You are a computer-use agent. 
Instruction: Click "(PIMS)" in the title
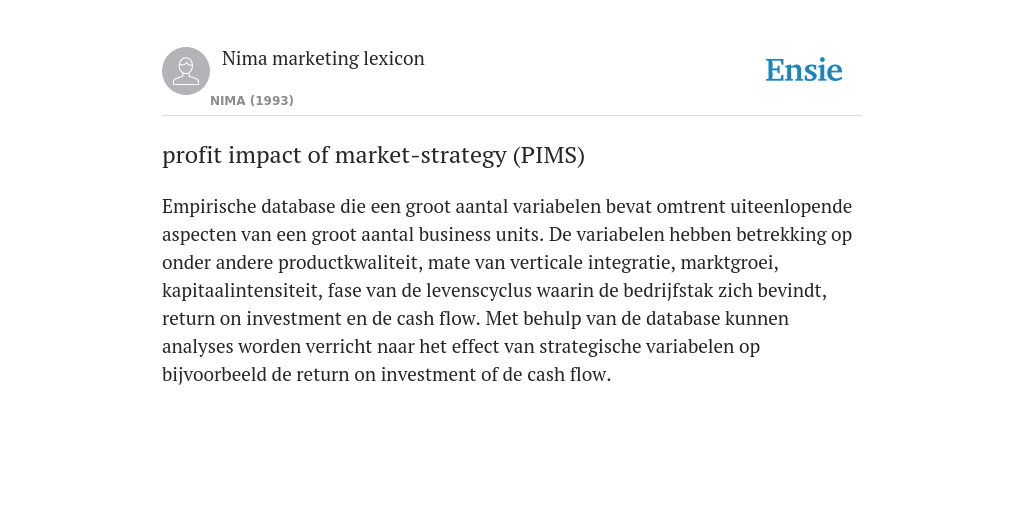[549, 155]
